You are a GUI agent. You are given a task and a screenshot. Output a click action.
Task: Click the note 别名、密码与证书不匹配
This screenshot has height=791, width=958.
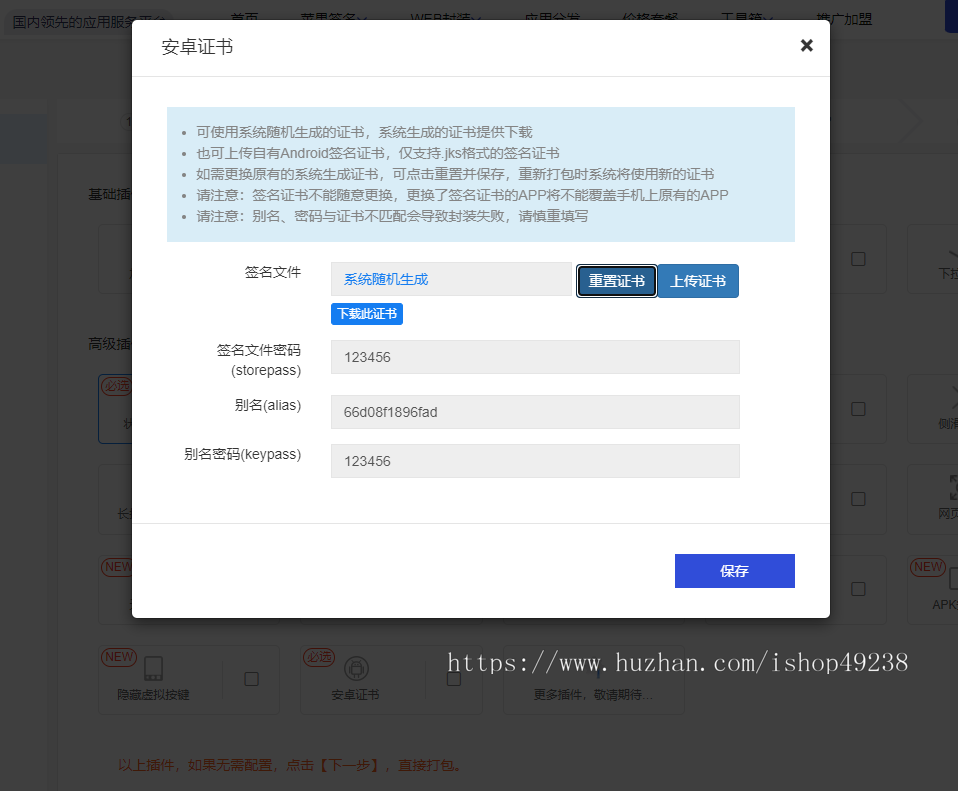(x=392, y=216)
